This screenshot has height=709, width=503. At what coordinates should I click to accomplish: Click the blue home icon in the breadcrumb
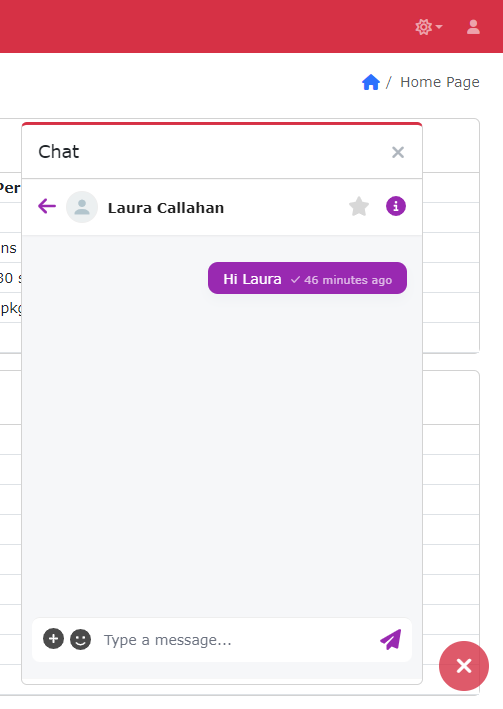370,82
